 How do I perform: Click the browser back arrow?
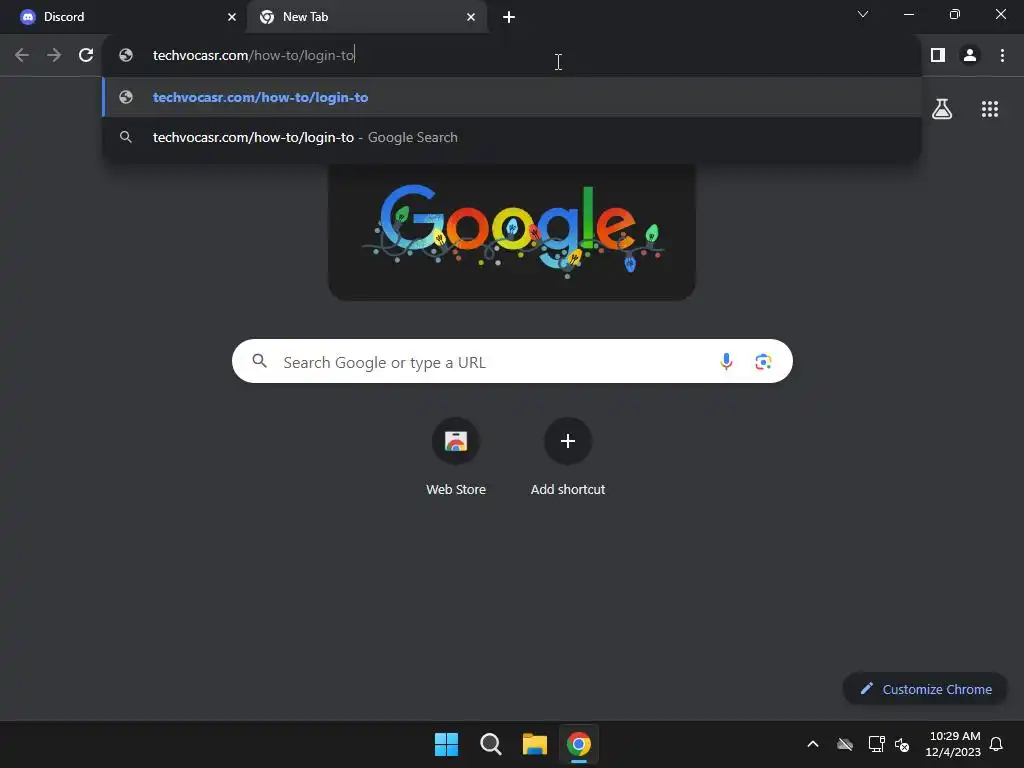(x=22, y=56)
